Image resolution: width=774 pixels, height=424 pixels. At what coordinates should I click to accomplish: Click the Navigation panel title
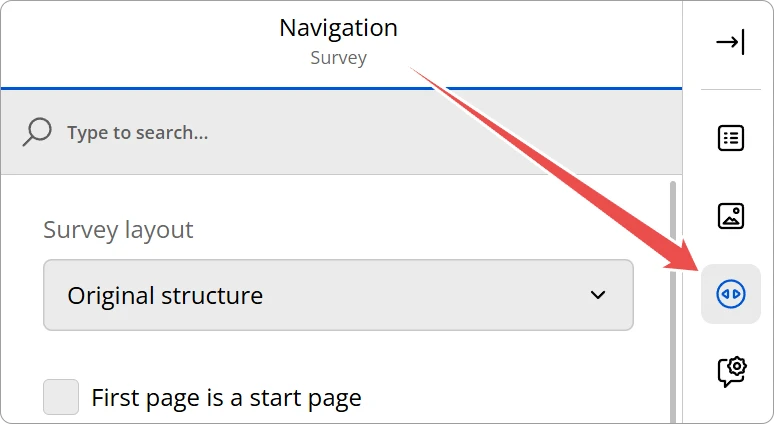[338, 28]
